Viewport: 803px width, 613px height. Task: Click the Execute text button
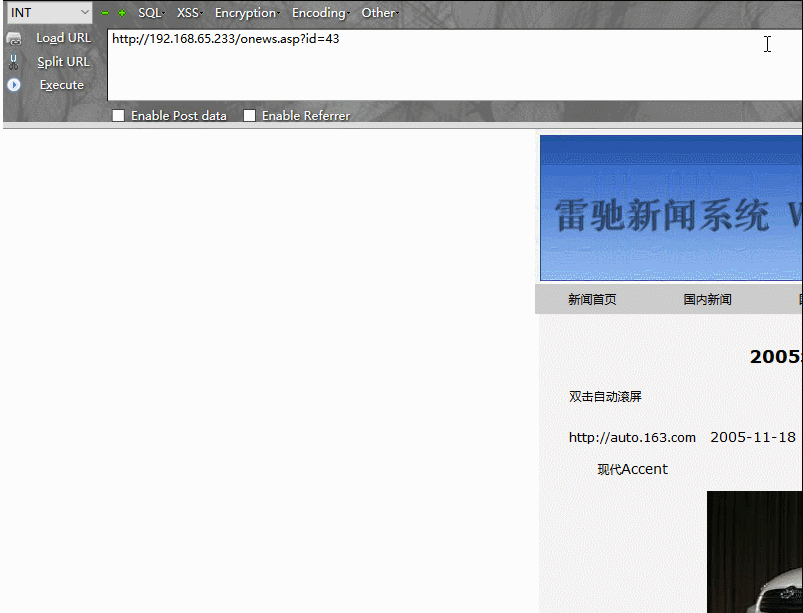62,85
